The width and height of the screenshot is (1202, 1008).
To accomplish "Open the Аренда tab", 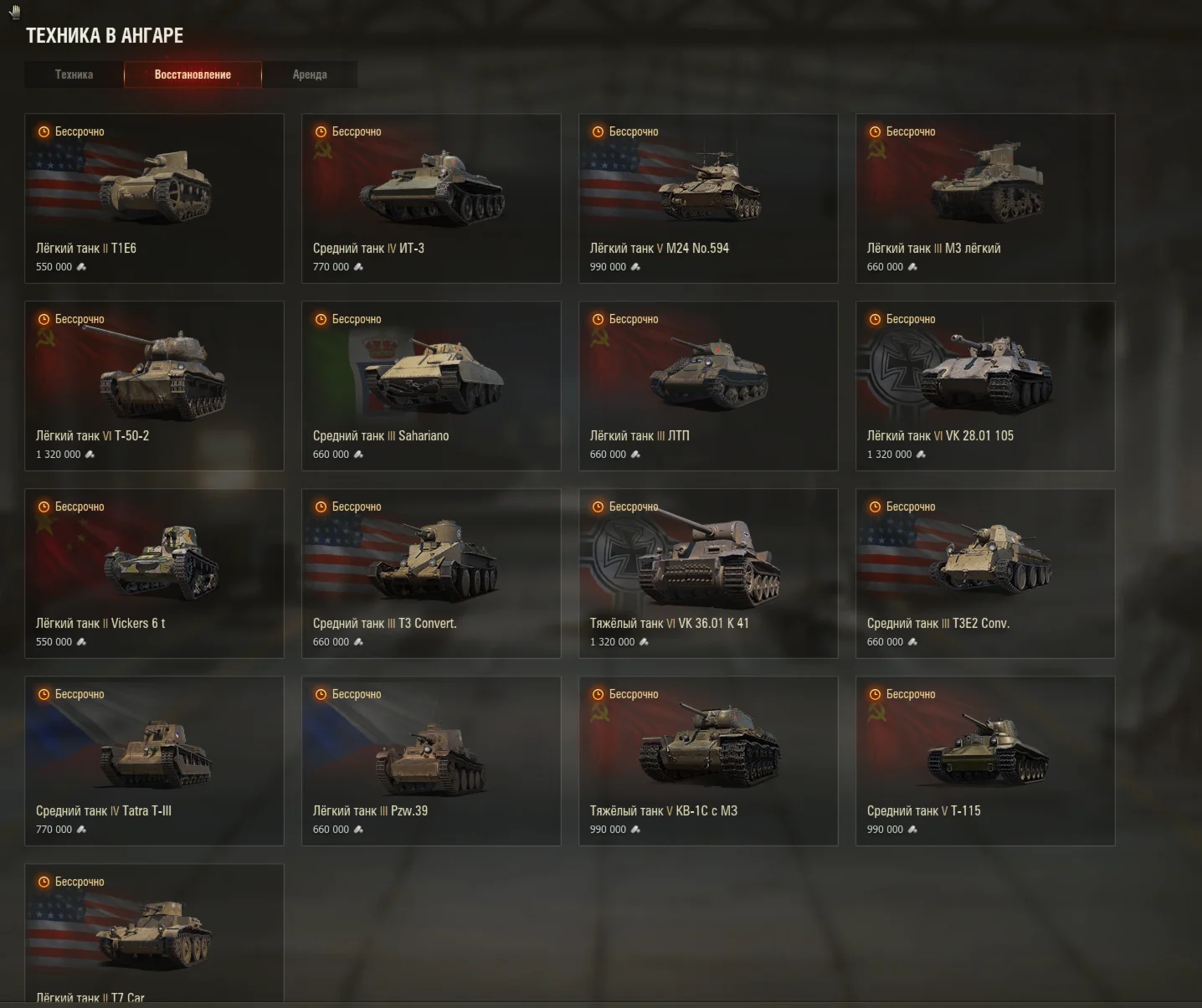I will coord(310,75).
